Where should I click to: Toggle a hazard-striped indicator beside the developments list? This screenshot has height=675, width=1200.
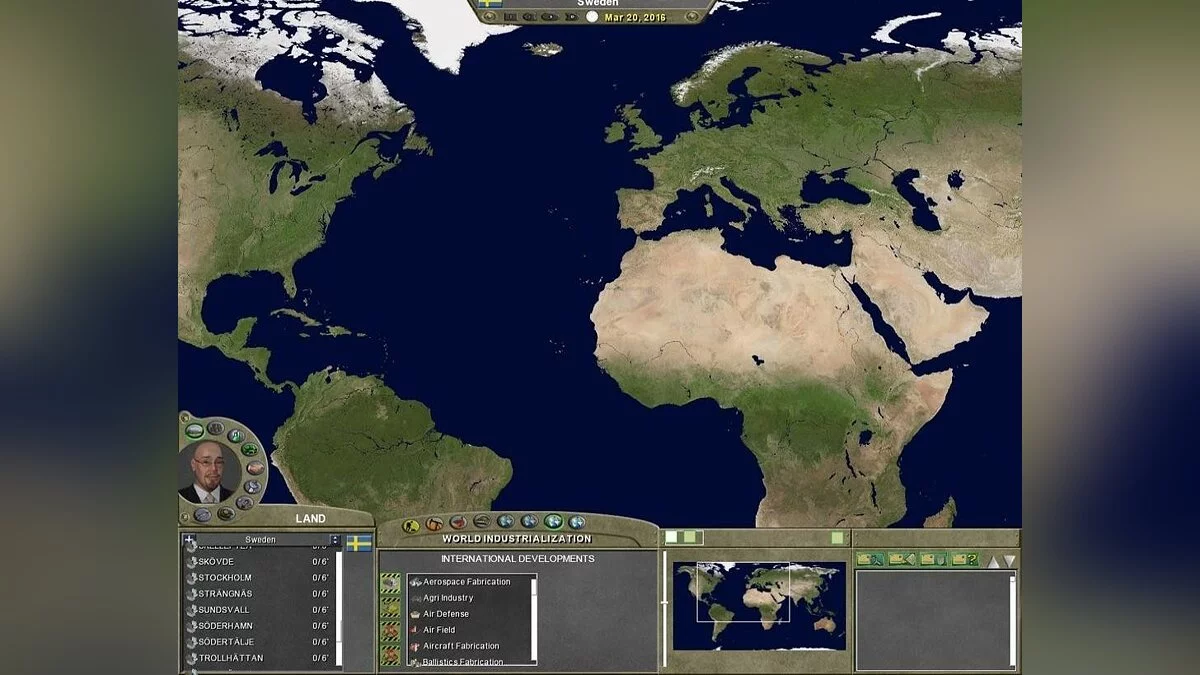point(390,580)
